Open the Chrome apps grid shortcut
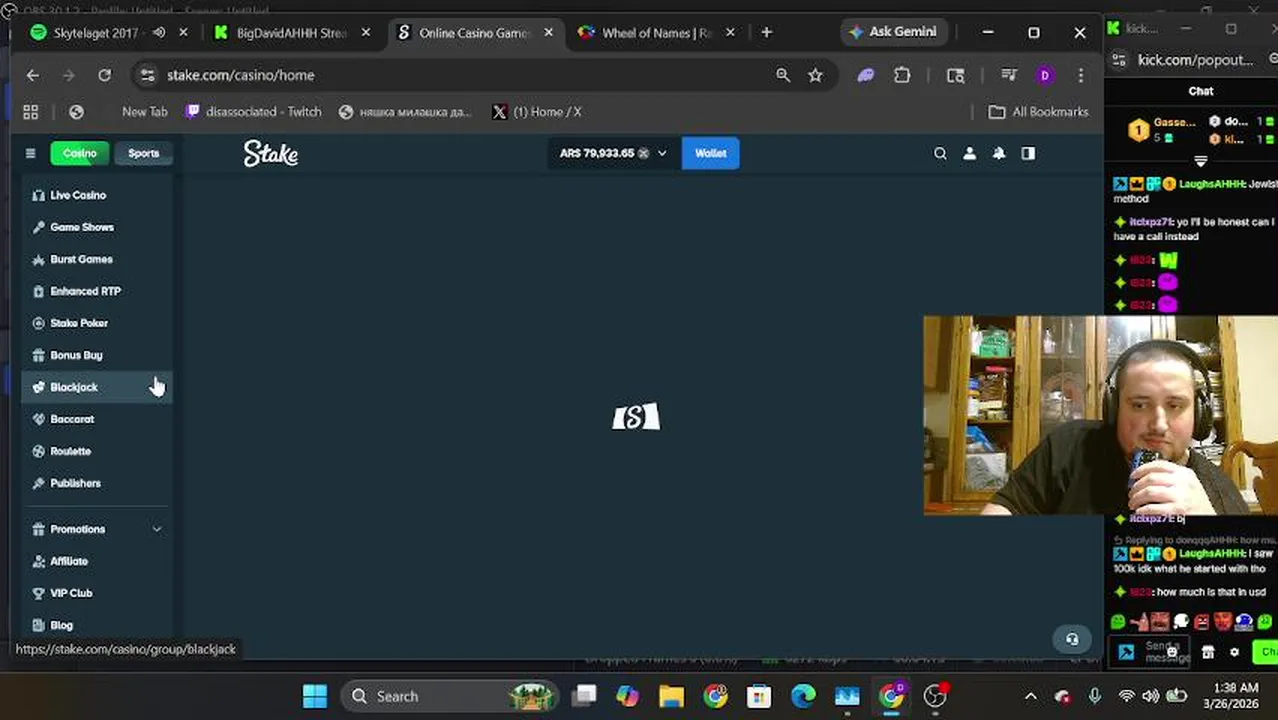1278x720 pixels. (x=31, y=112)
